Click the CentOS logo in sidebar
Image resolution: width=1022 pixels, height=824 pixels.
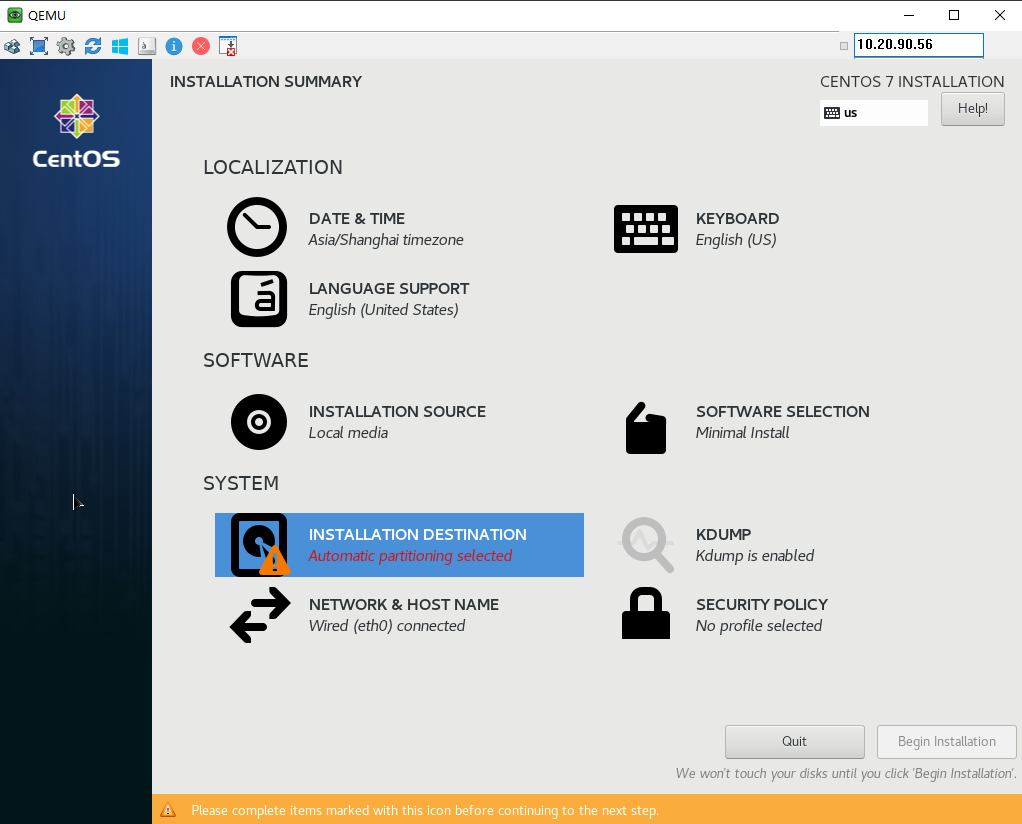[x=76, y=131]
